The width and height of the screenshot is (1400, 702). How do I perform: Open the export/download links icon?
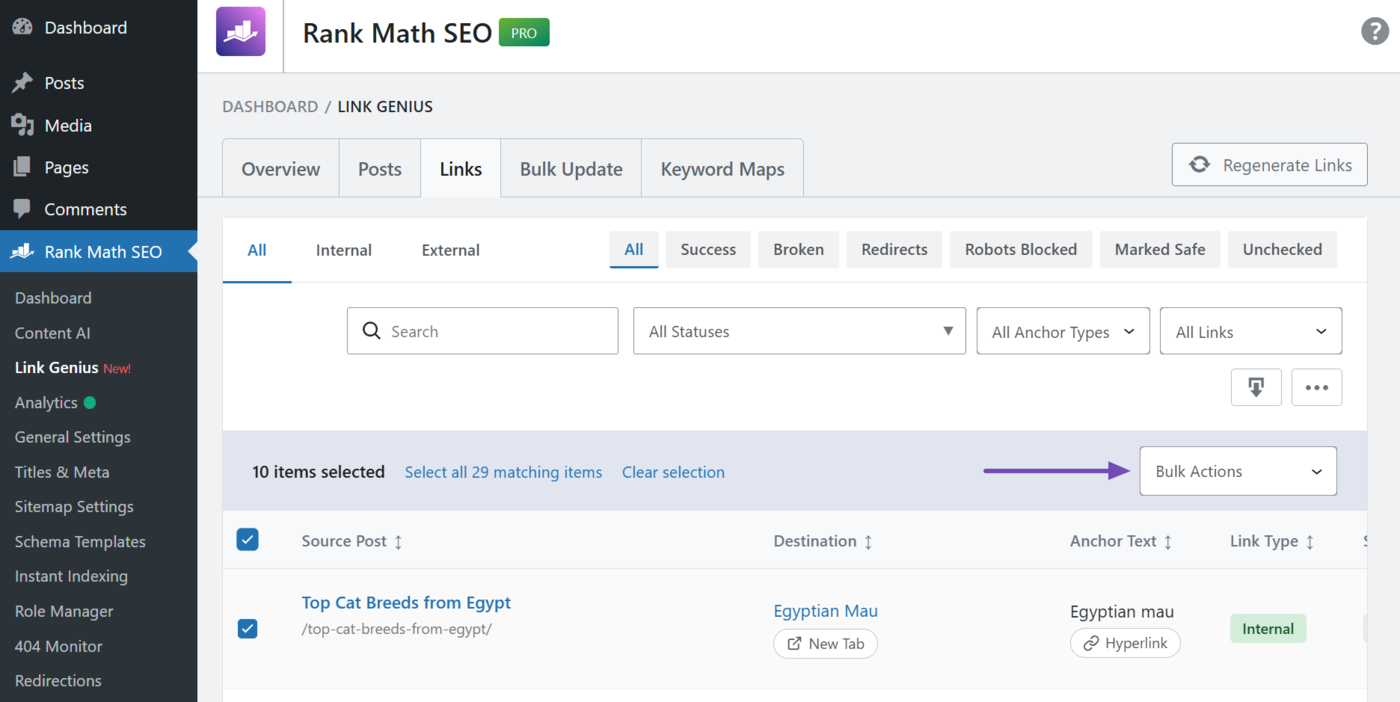point(1256,387)
